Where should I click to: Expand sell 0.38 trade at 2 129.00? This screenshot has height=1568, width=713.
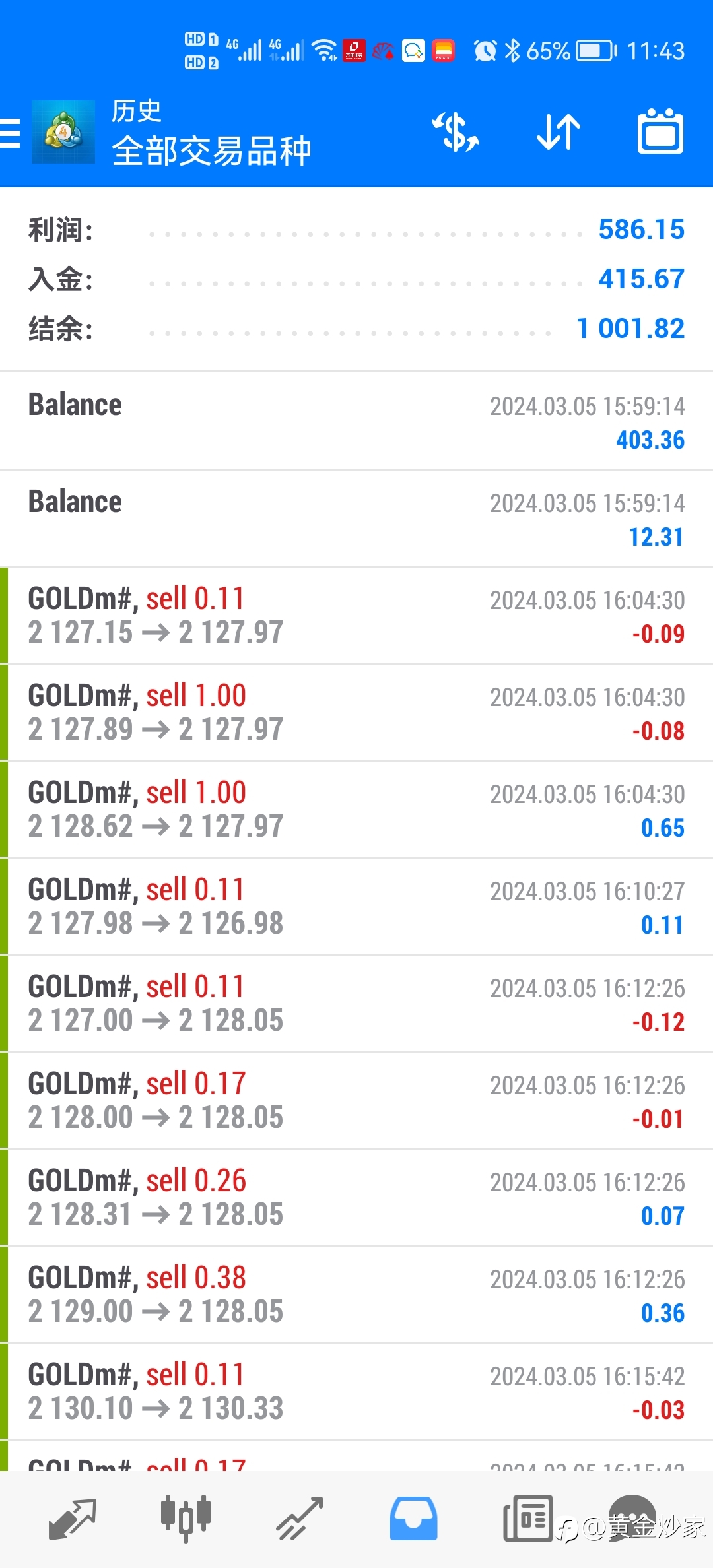tap(356, 1294)
